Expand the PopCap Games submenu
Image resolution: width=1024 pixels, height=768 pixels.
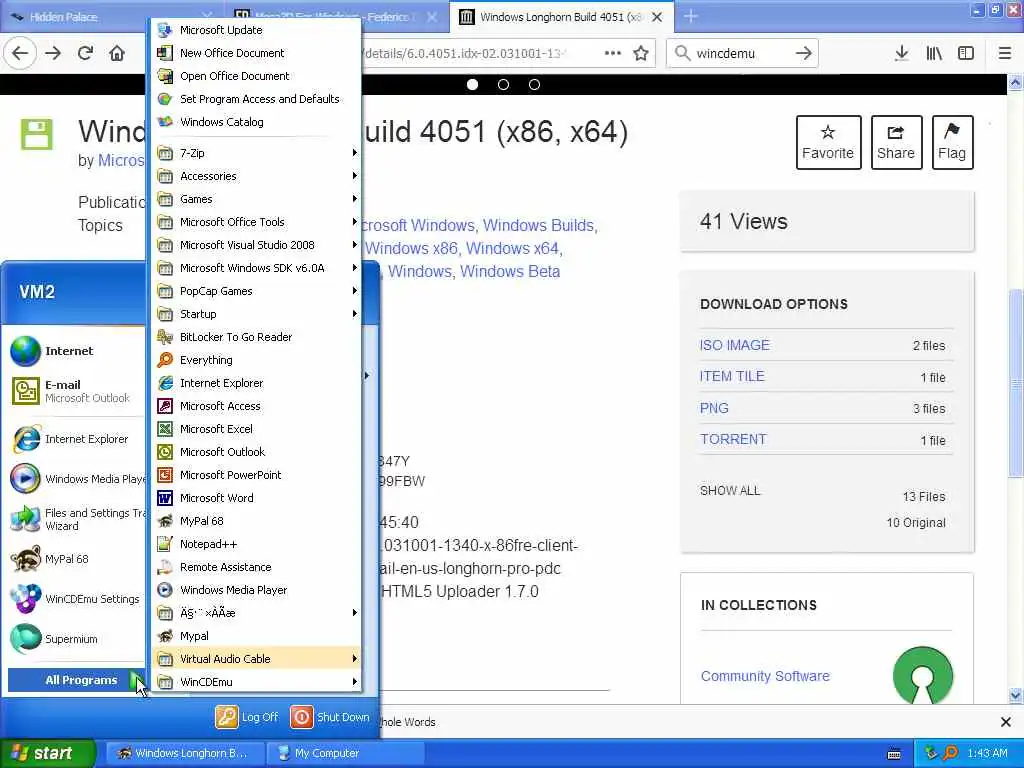[256, 291]
